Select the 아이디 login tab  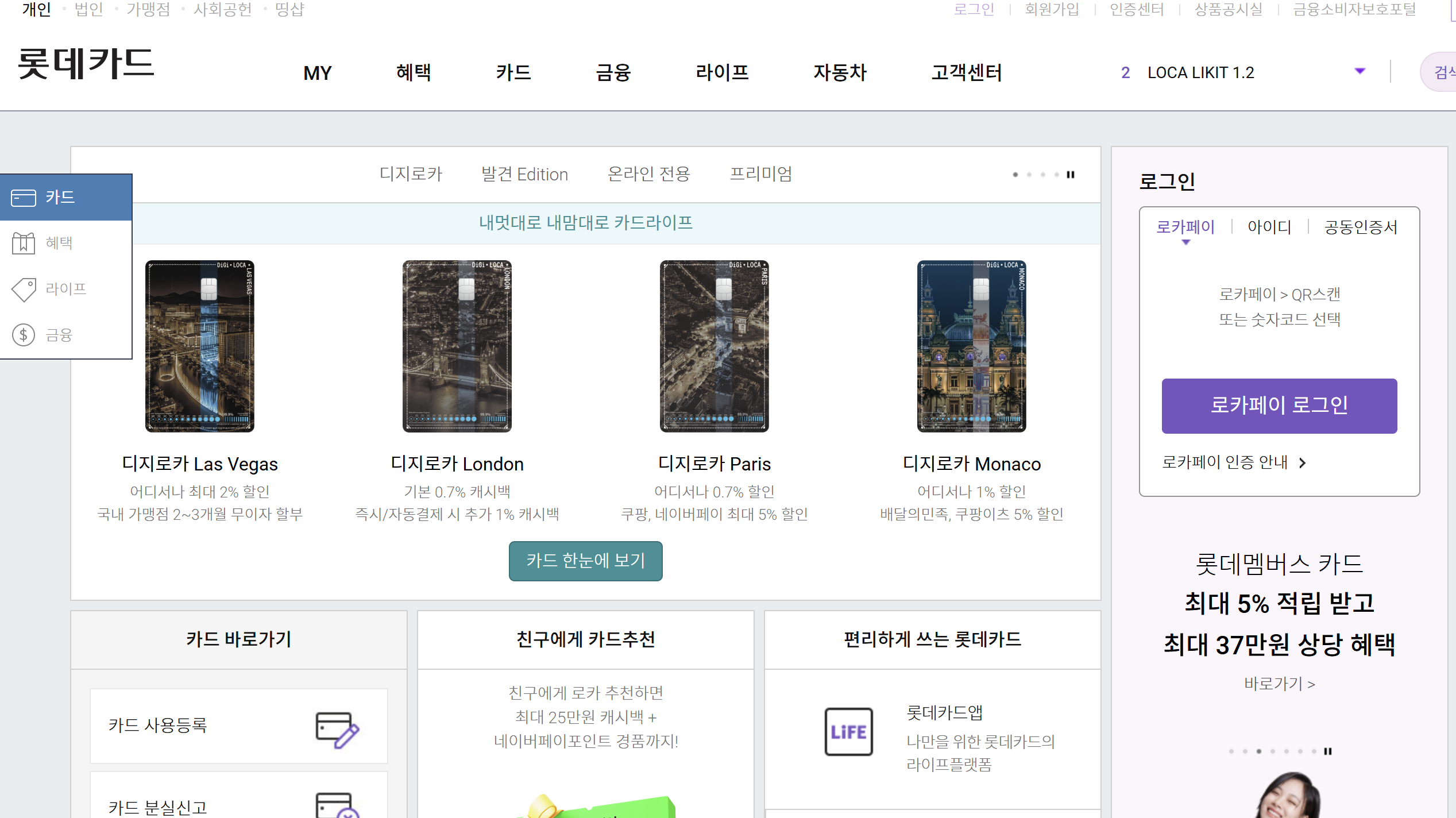[x=1269, y=227]
